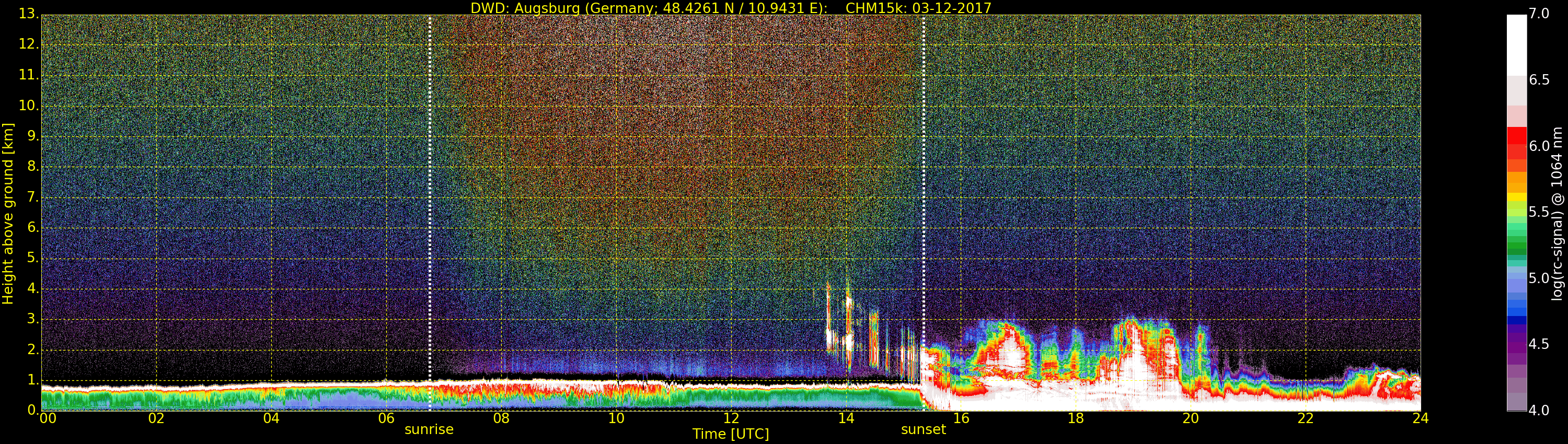
Task: Click the "7.0" colorbar tick label
Action: coord(1539,14)
